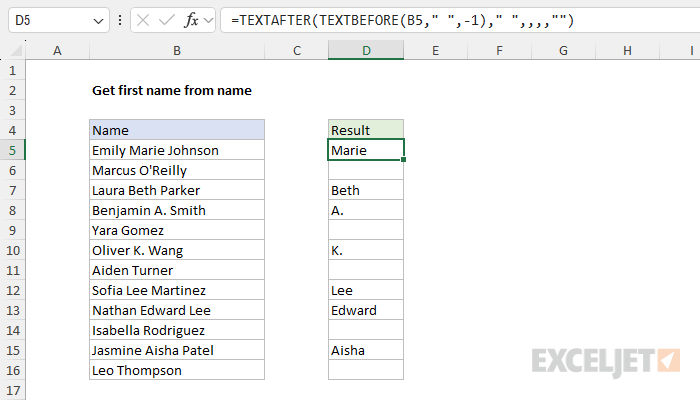This screenshot has height=400, width=700.
Task: Select column F header
Action: [x=499, y=50]
